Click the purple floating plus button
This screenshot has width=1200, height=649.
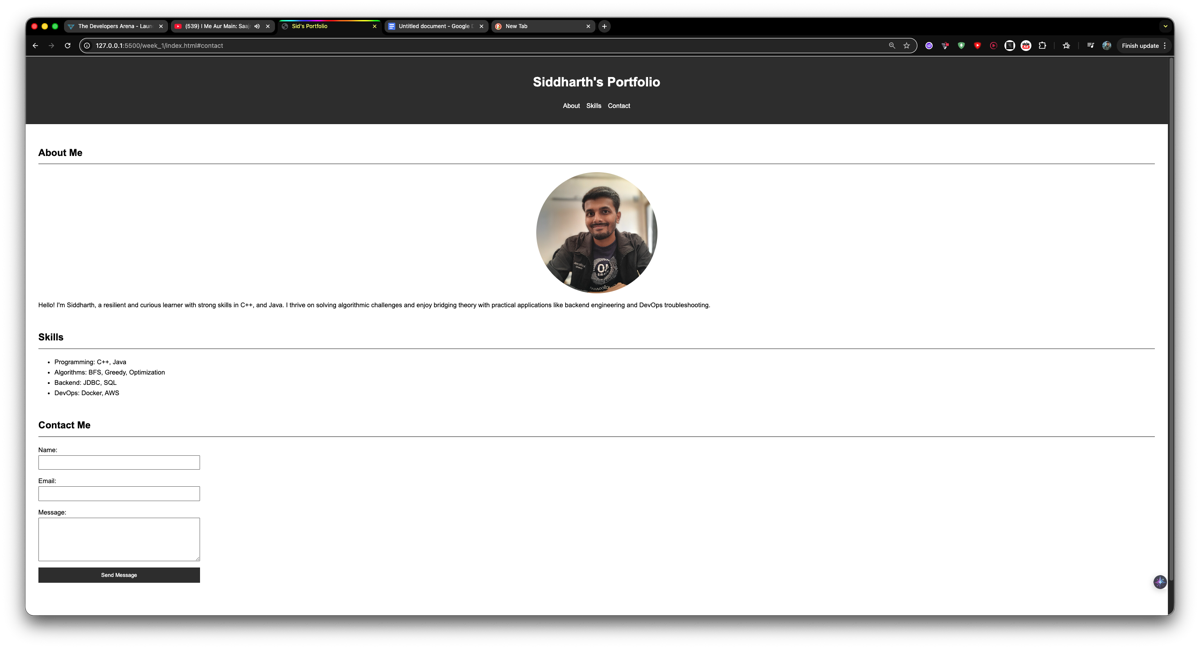click(1159, 581)
